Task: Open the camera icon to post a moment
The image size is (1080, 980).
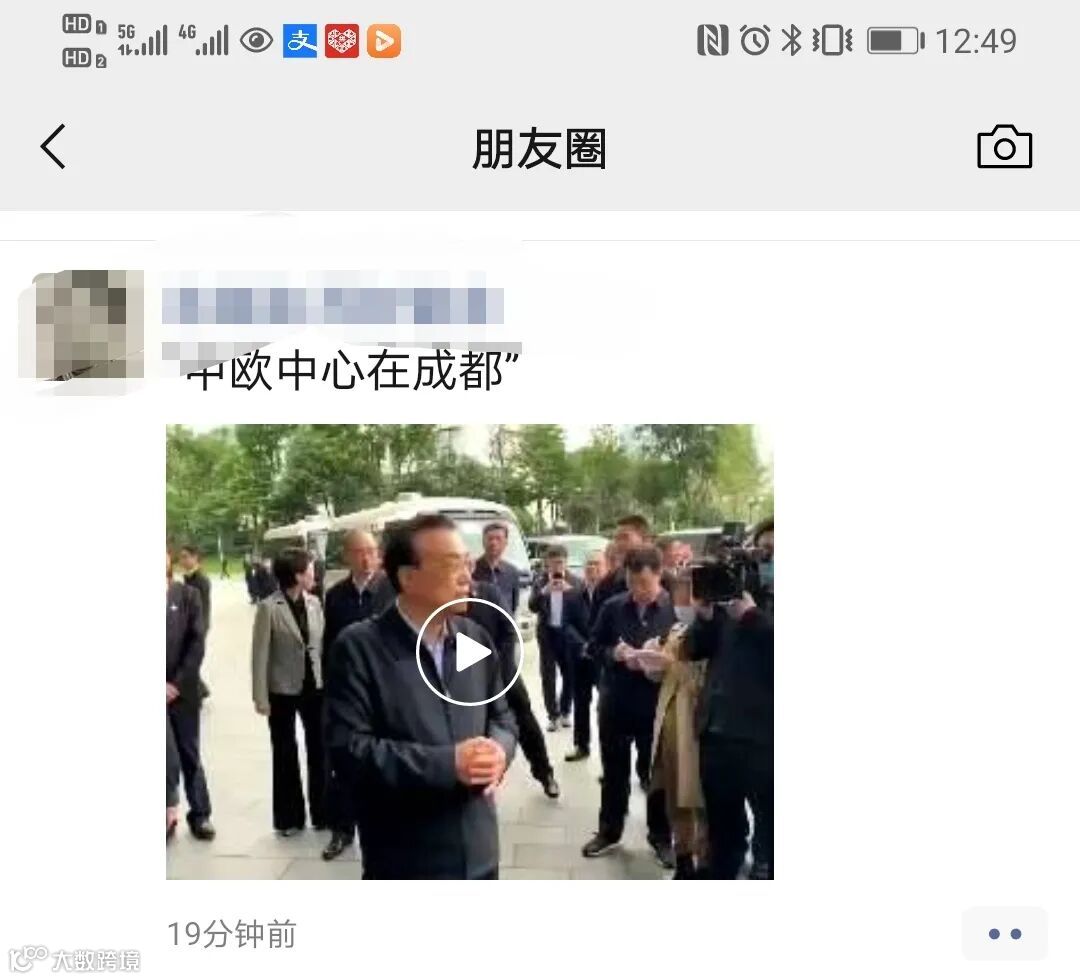Action: [1004, 147]
